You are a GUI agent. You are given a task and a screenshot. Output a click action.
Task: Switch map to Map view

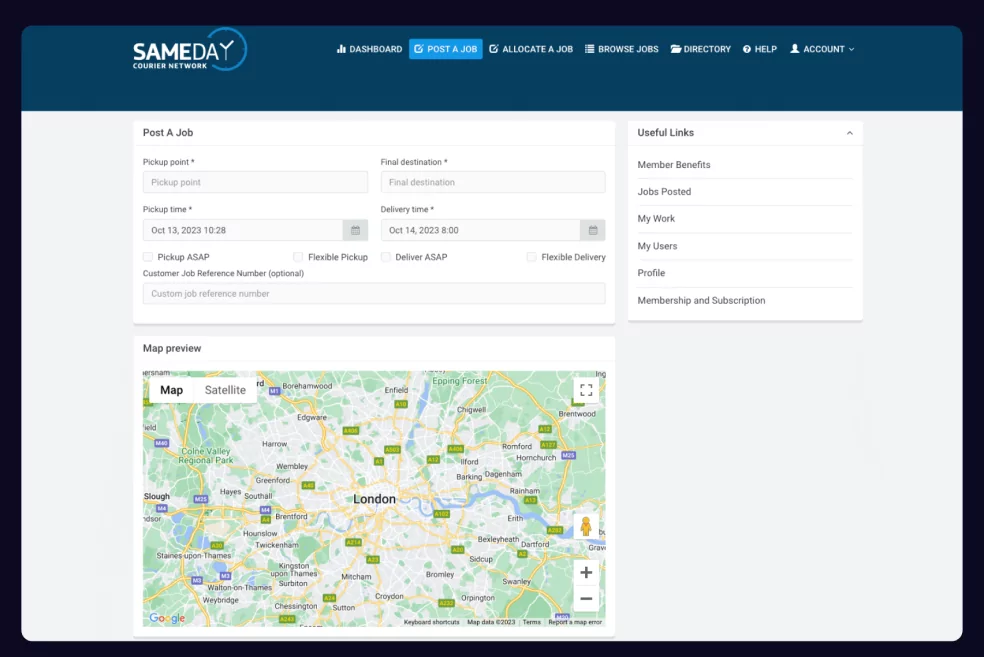171,390
